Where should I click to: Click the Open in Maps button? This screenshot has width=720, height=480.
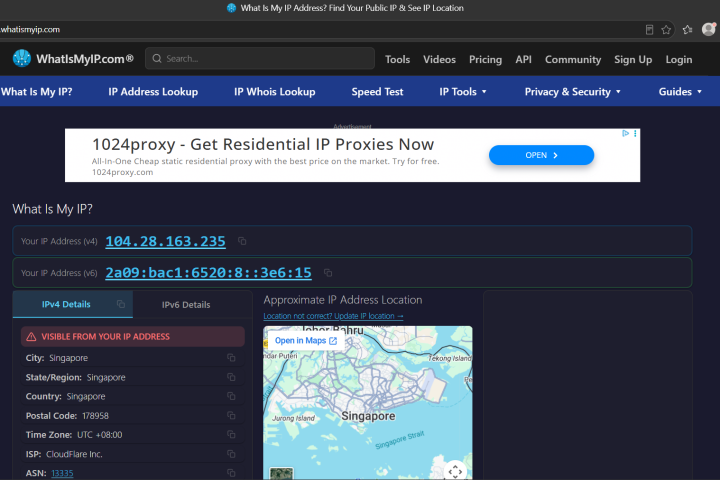pos(306,340)
